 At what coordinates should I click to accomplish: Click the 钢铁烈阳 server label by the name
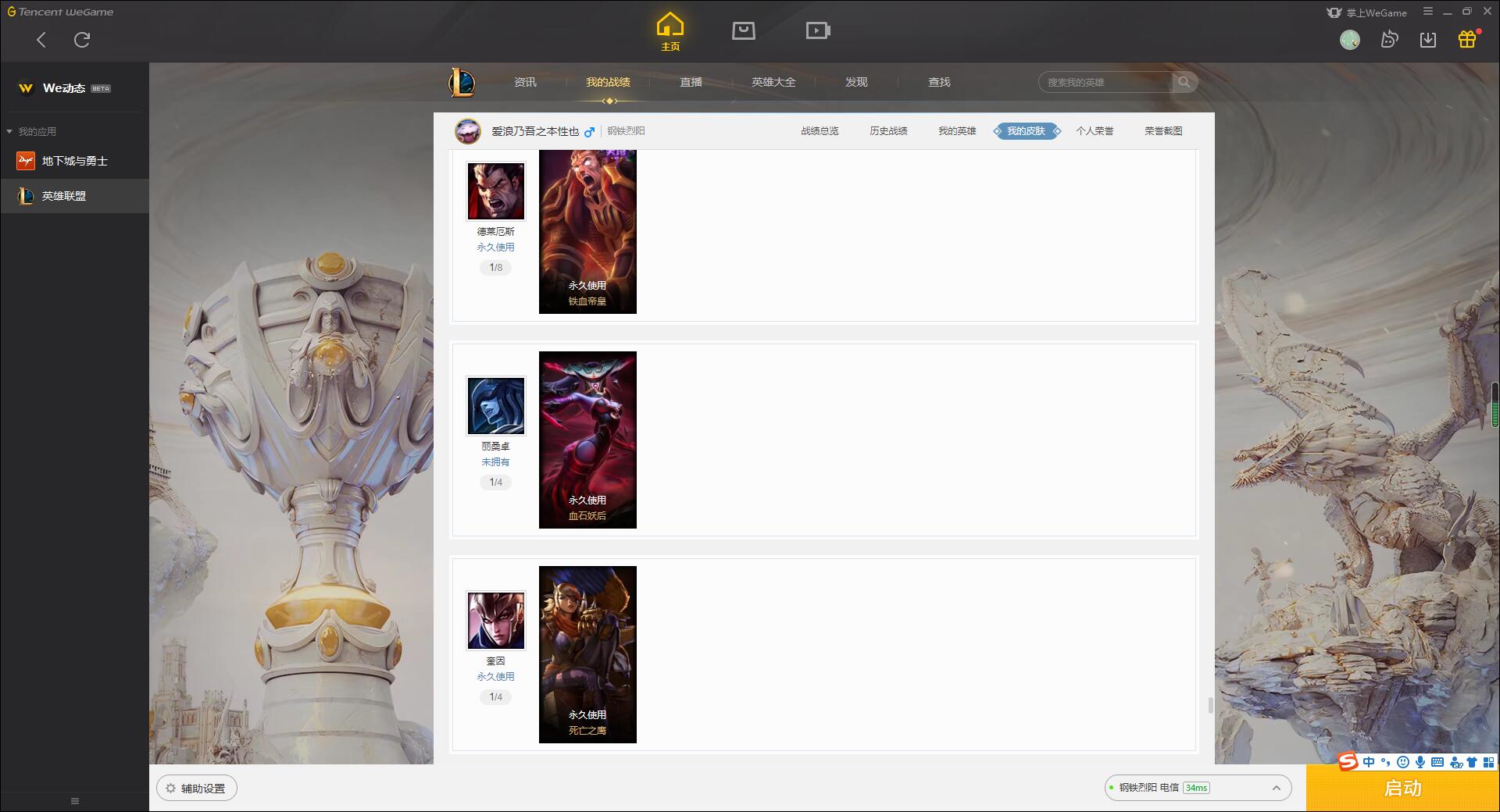626,131
